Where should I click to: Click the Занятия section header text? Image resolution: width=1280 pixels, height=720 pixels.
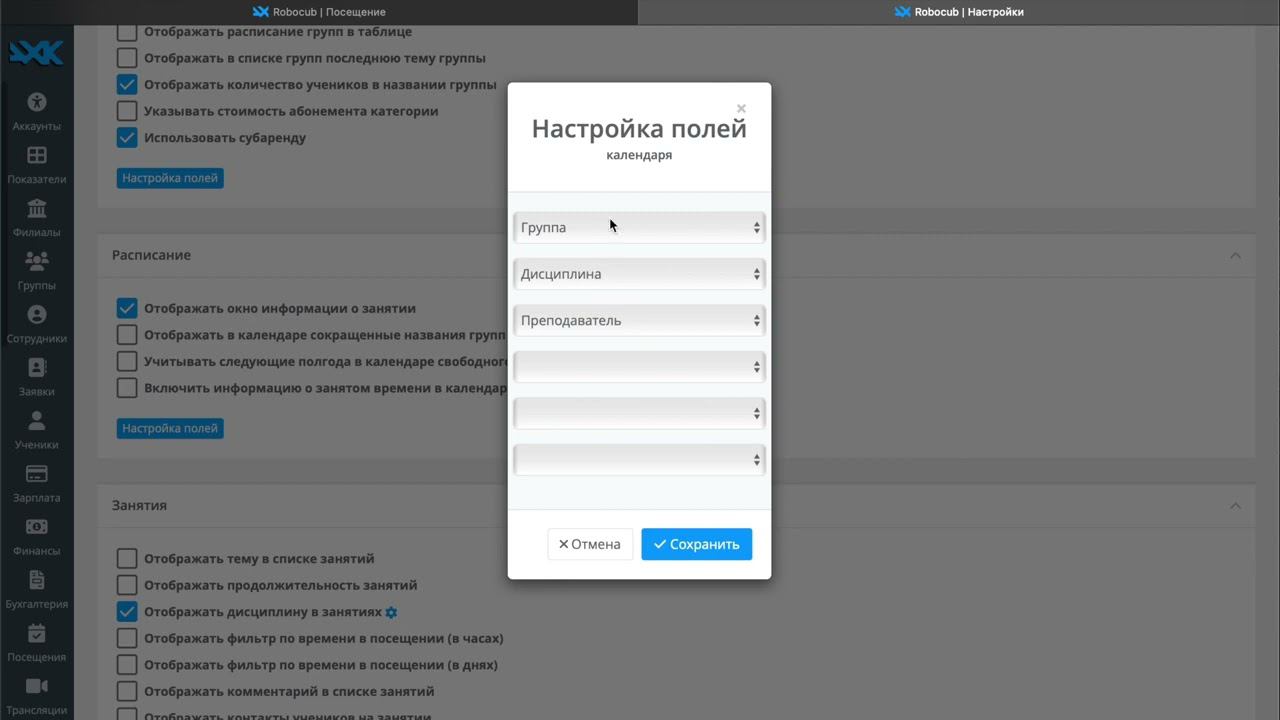point(139,505)
